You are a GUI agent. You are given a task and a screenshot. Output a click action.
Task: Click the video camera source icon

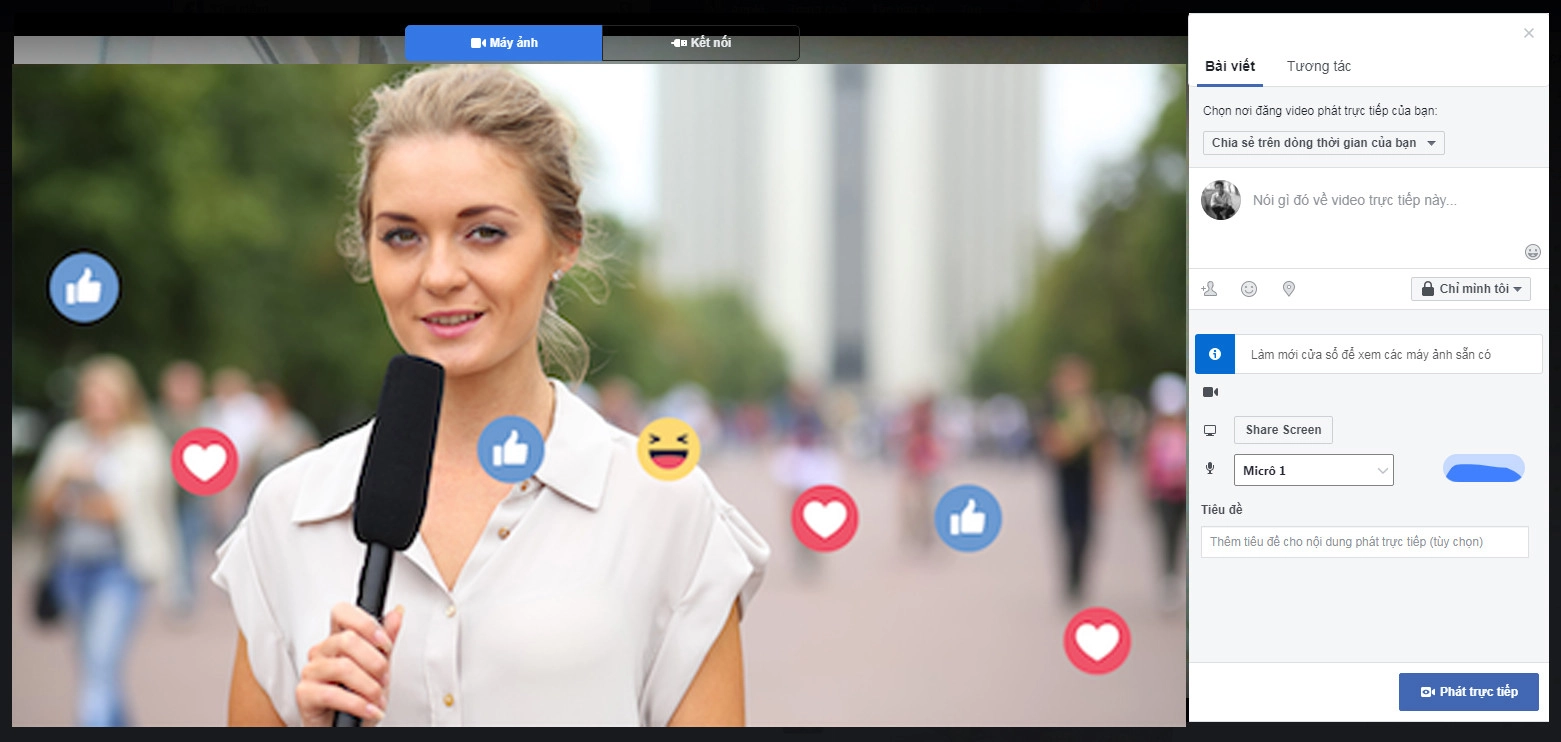1210,392
